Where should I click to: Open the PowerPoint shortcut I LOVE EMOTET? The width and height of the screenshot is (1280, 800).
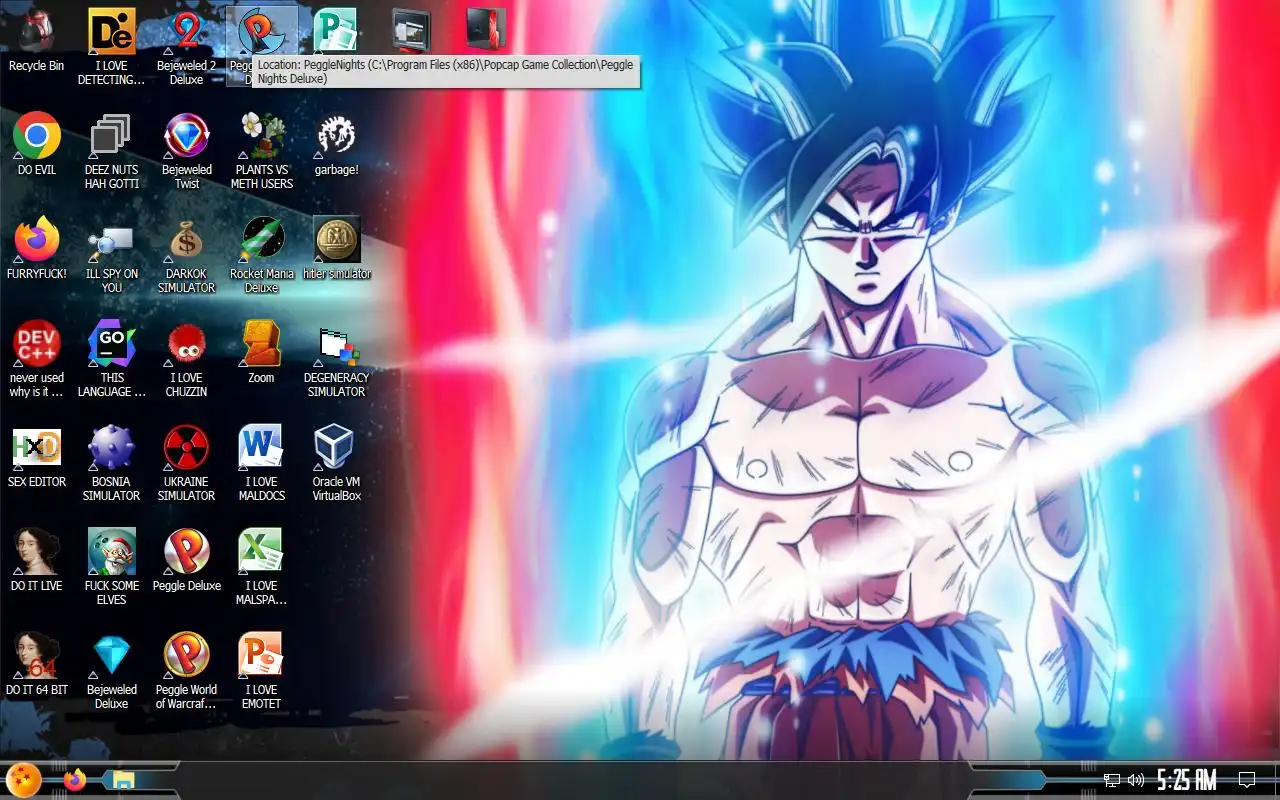[262, 655]
